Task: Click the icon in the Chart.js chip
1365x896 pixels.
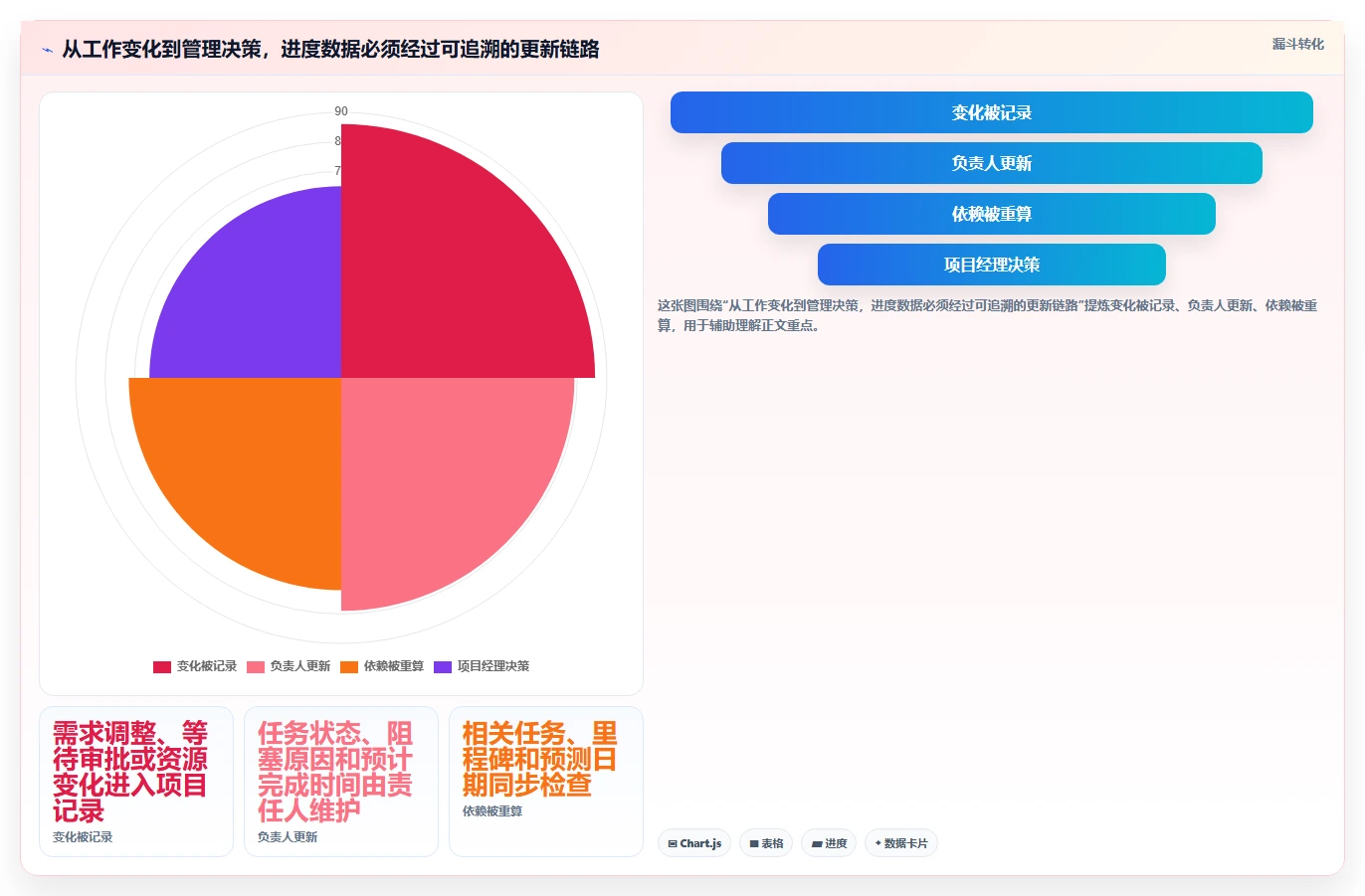Action: tap(673, 843)
